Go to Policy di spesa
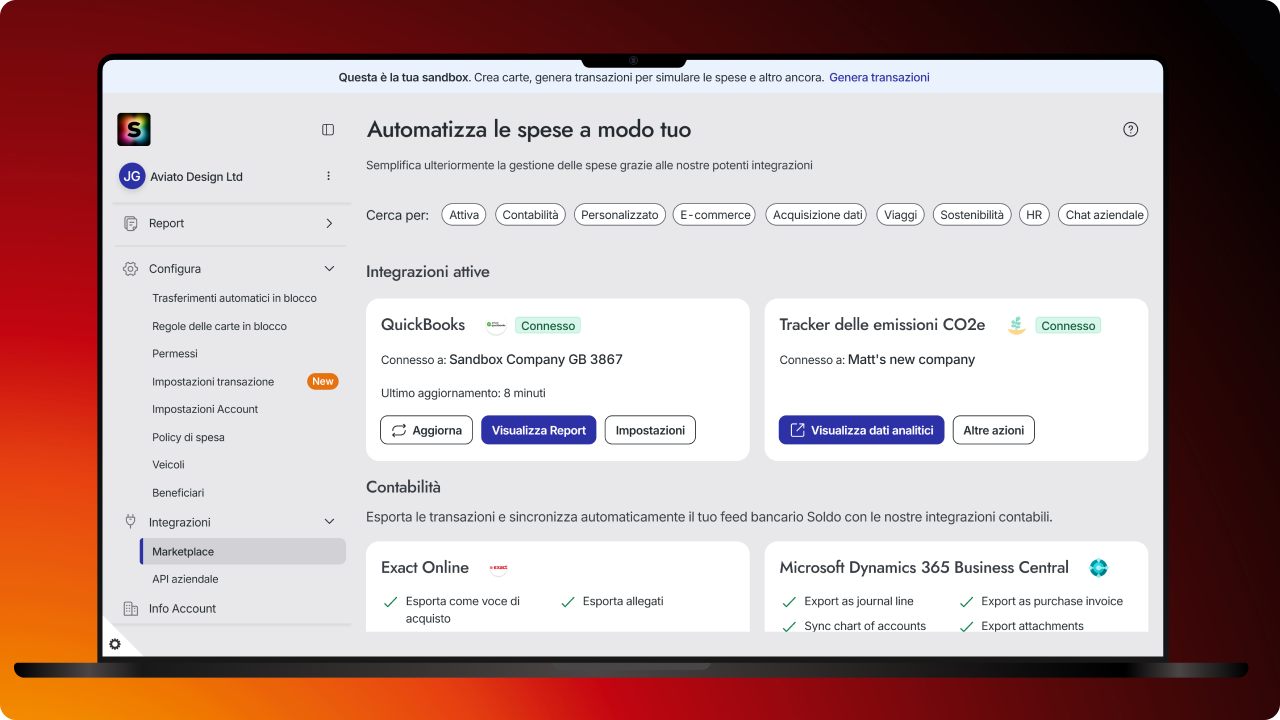1280x720 pixels. (188, 437)
